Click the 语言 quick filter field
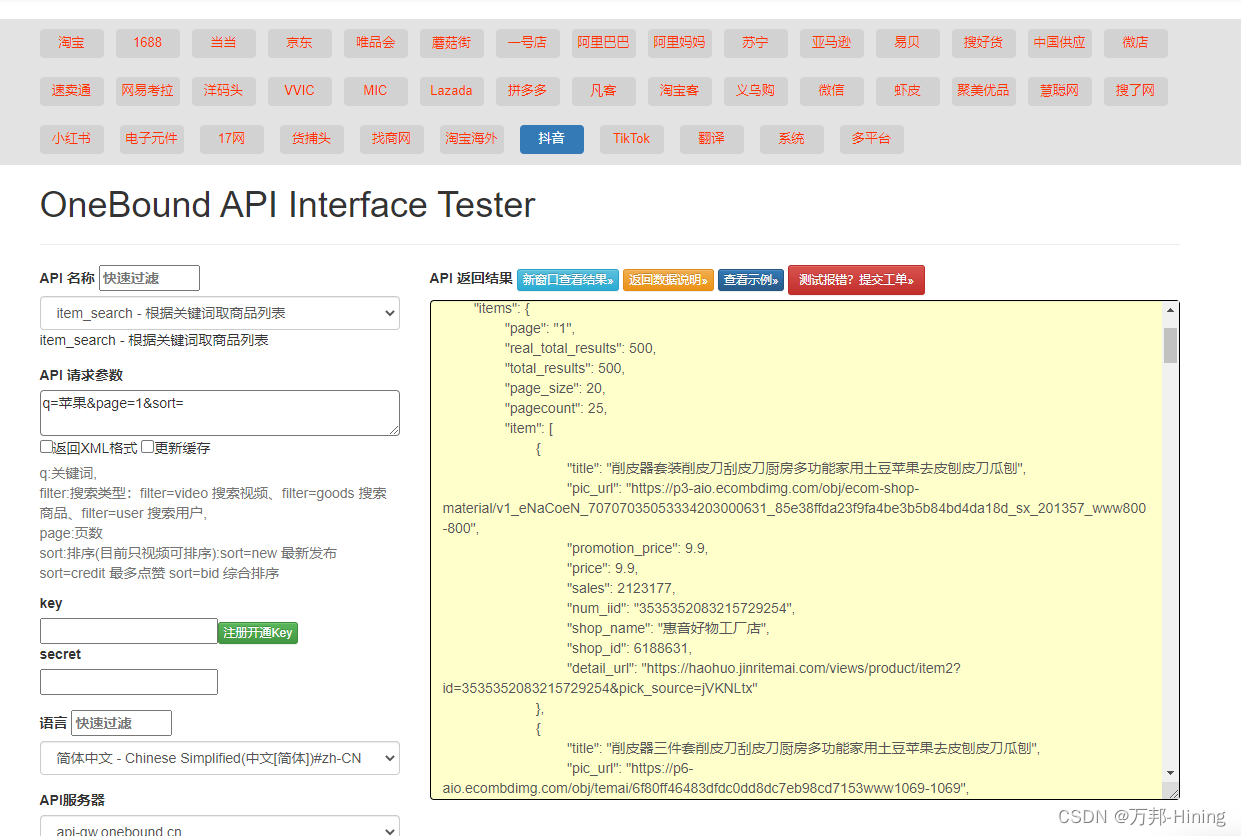 [x=121, y=723]
